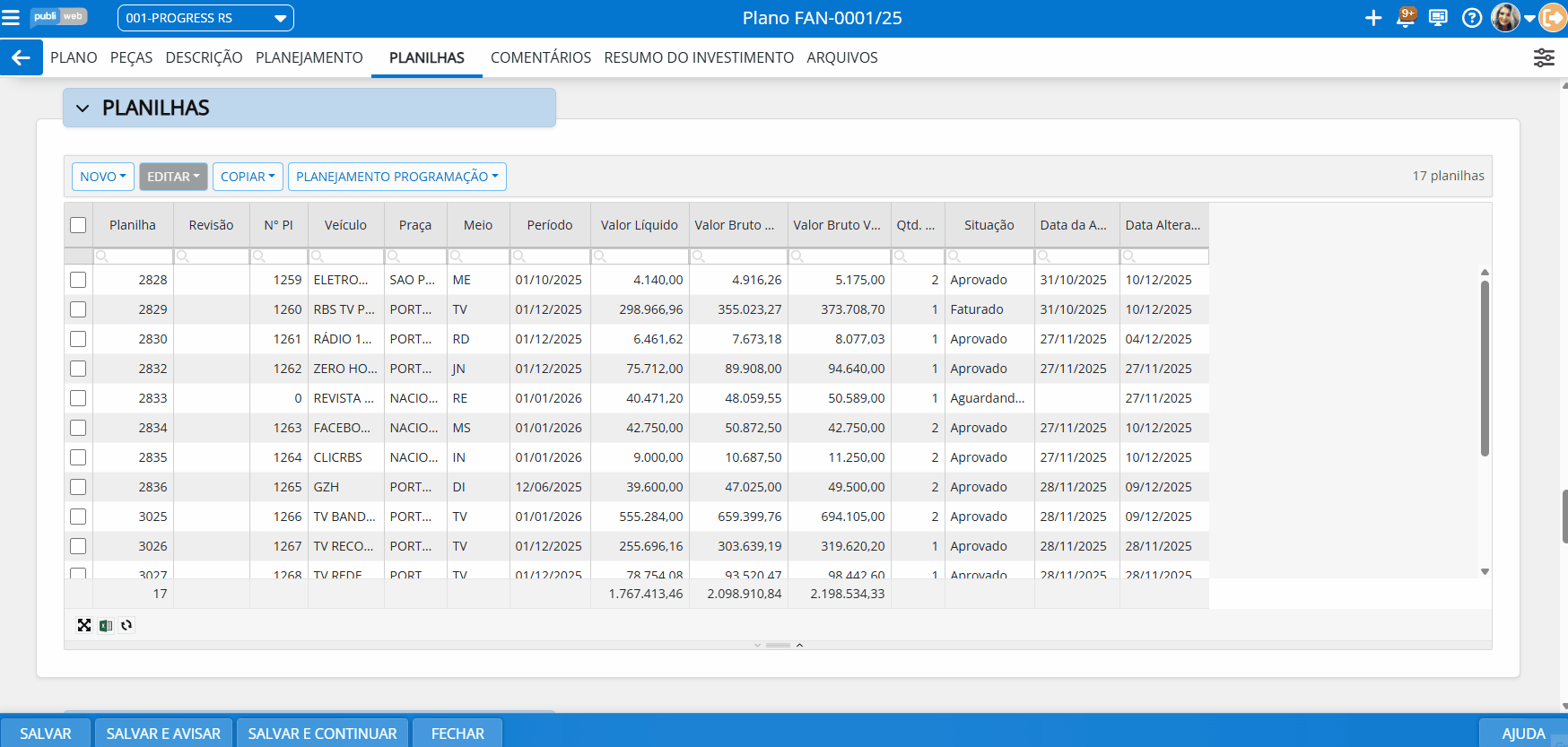Click the grid's vertical scrollbar thumb
The height and width of the screenshot is (747, 1568).
(x=1485, y=368)
